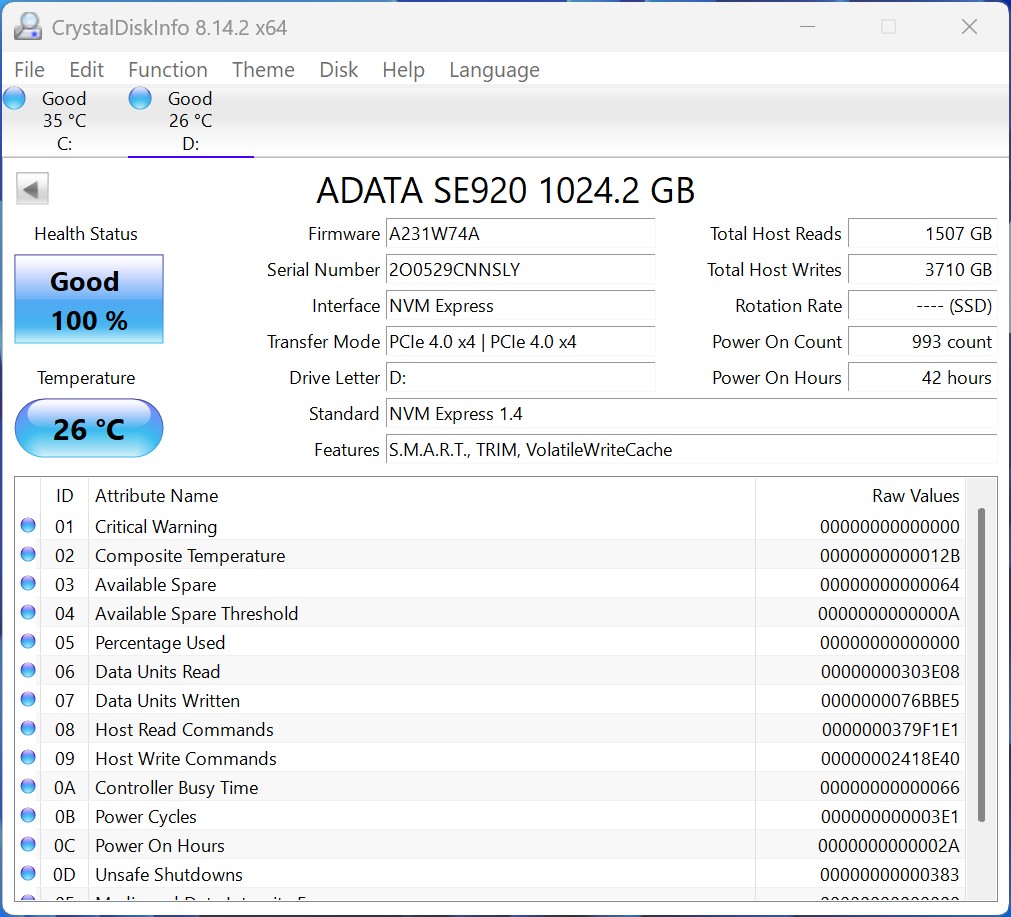Click the Raw Values column header

(x=915, y=496)
